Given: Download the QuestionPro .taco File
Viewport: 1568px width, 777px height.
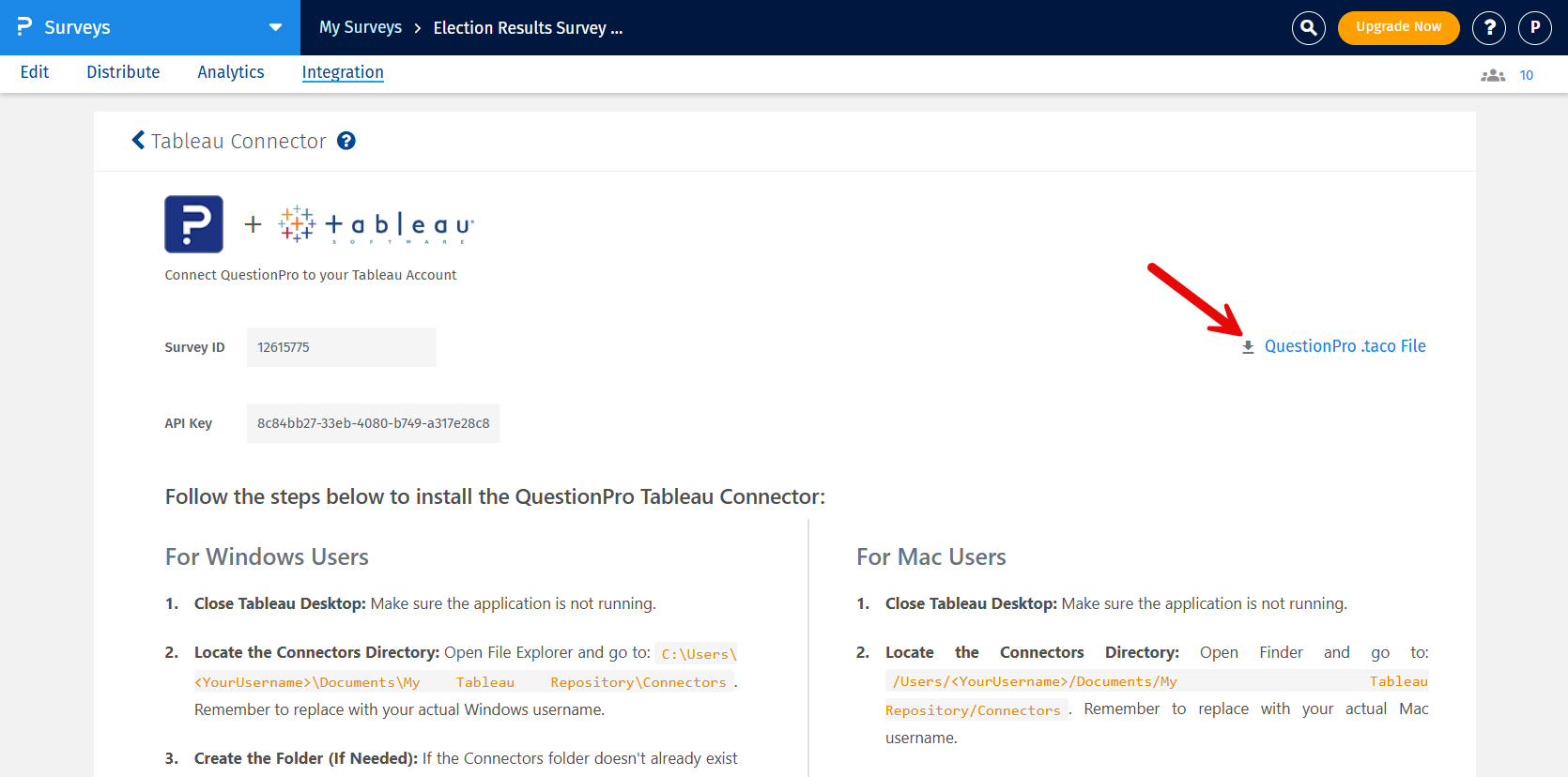Looking at the screenshot, I should (x=1345, y=346).
